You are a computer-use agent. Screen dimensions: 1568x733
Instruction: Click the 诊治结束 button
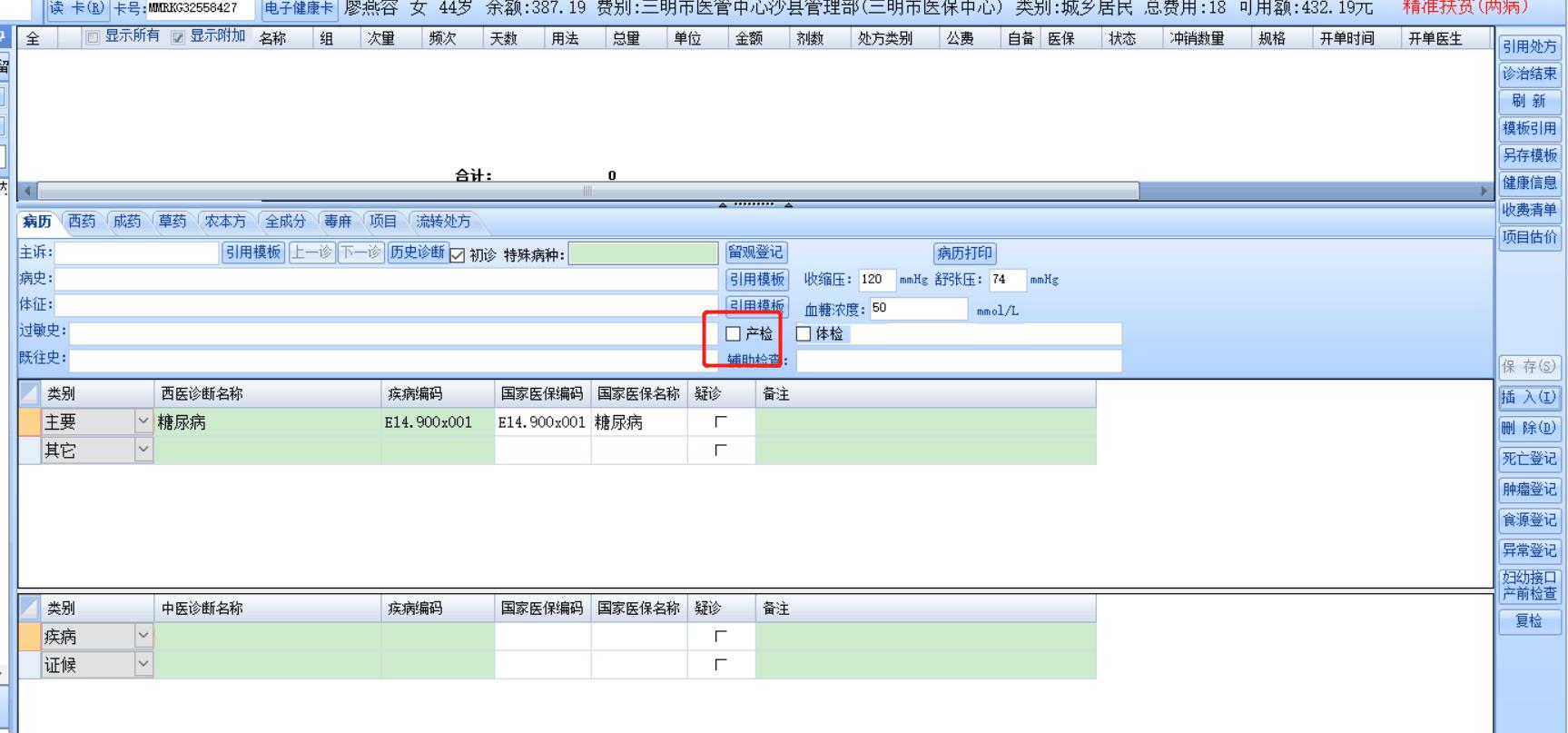[1530, 74]
